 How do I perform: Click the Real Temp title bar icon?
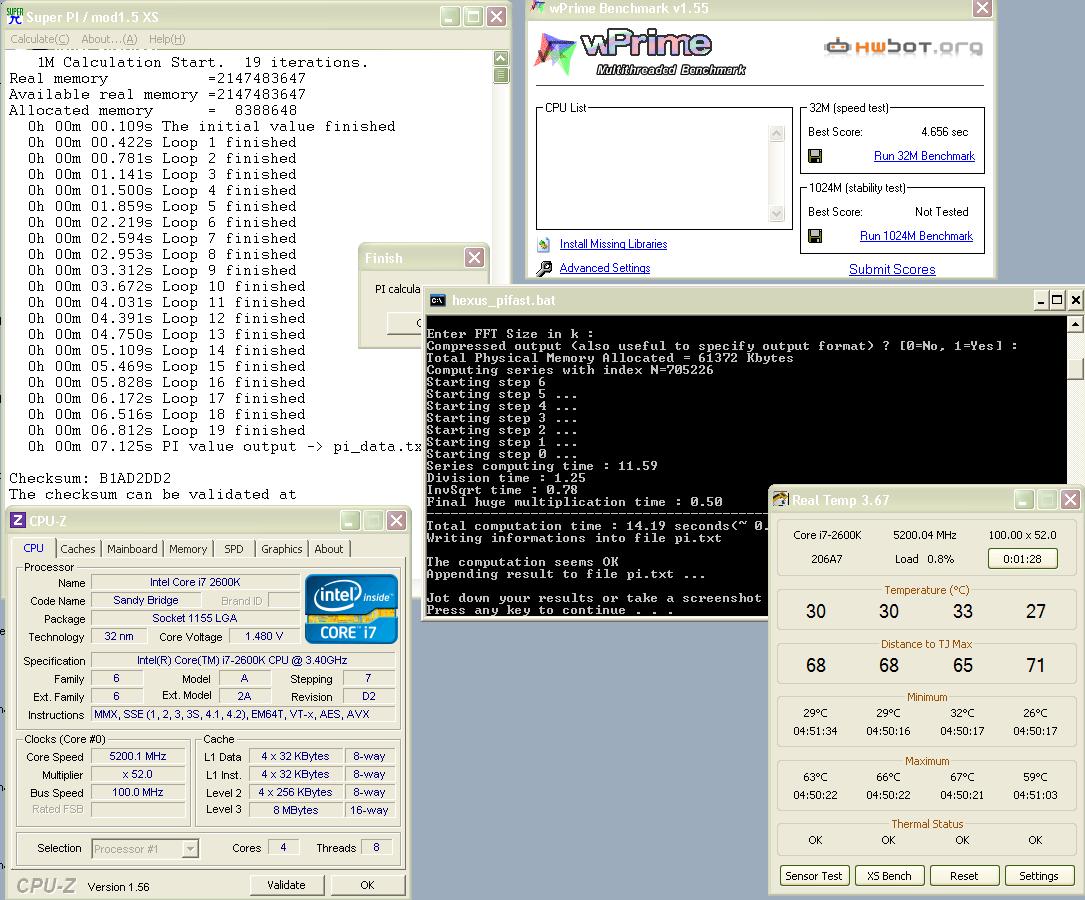[781, 500]
